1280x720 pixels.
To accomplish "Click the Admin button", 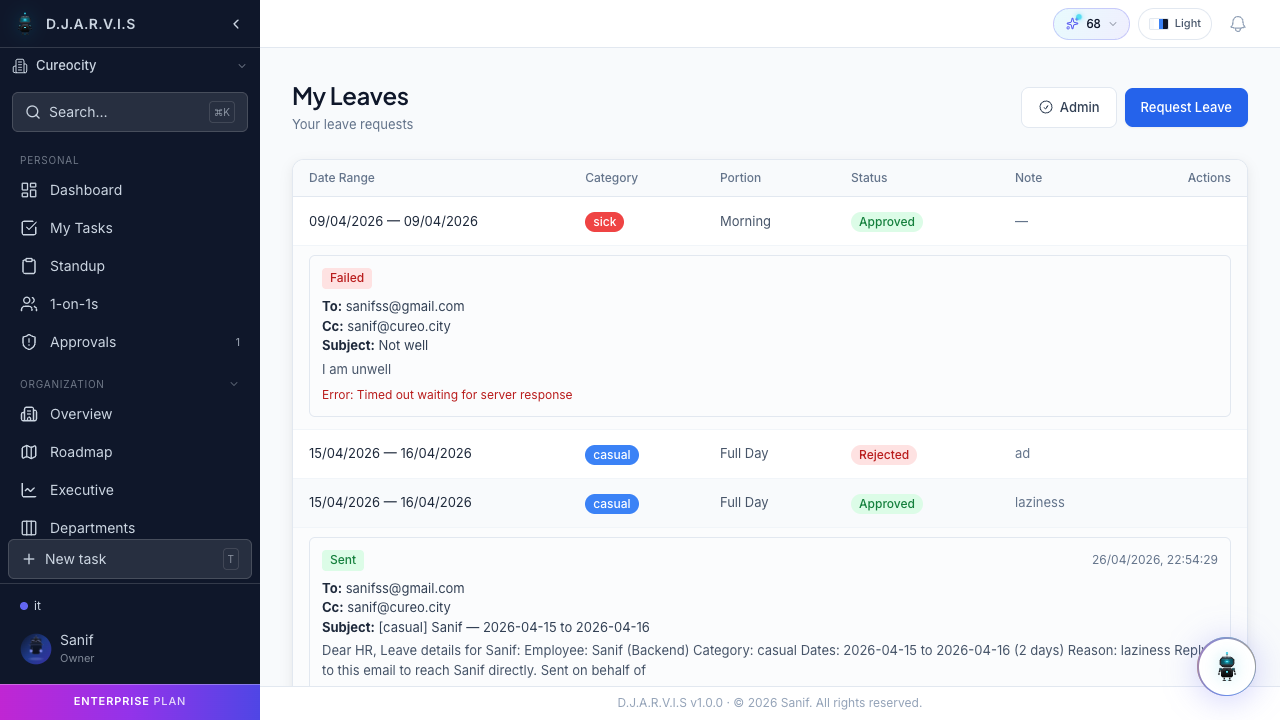I will tap(1069, 107).
